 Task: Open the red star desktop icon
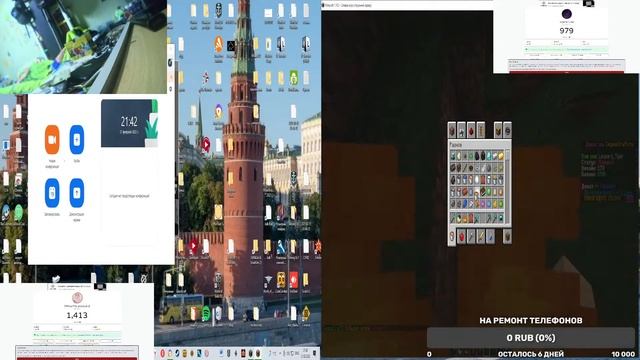(318, 247)
